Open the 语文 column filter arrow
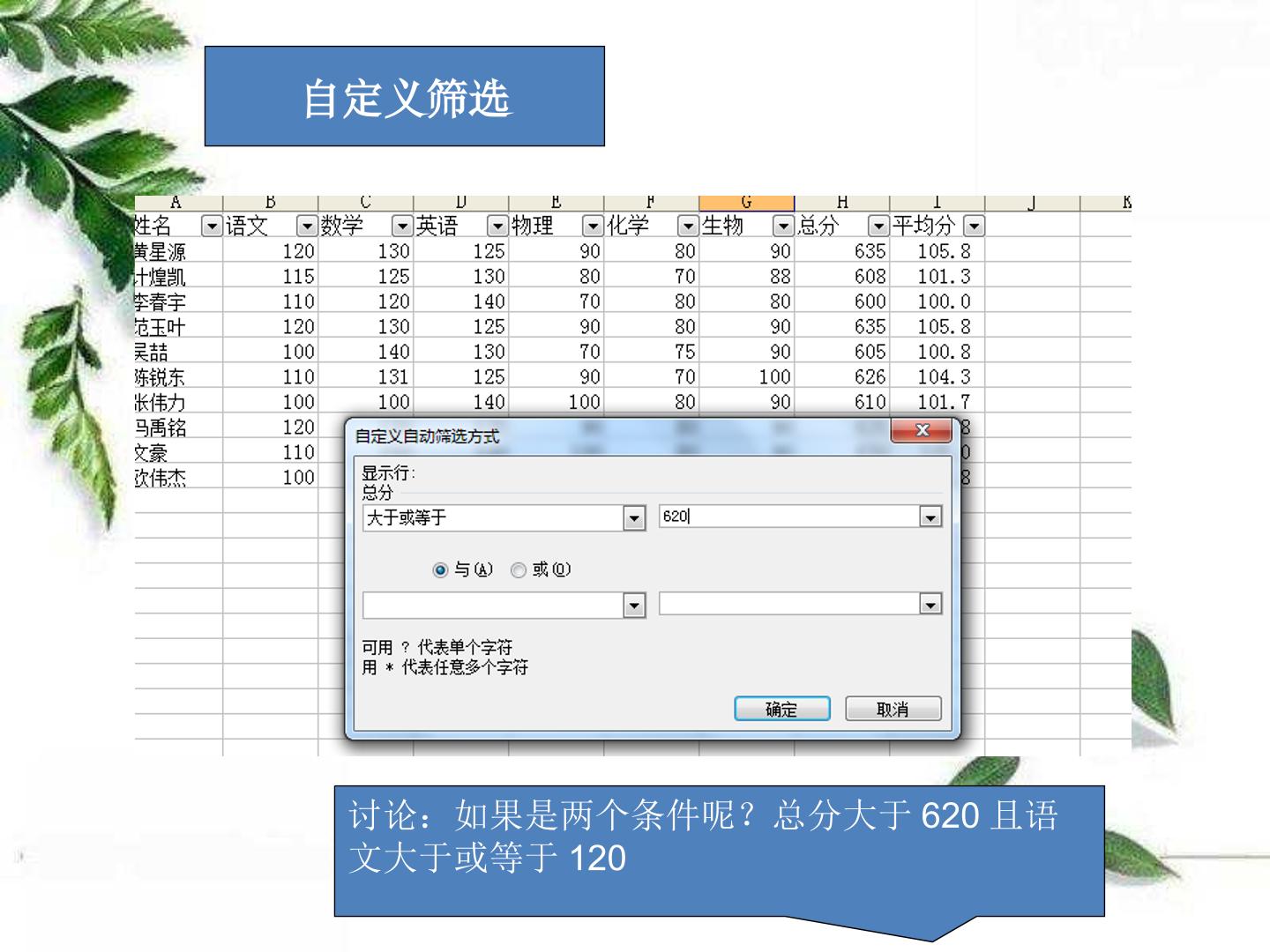The image size is (1270, 952). coord(307,227)
